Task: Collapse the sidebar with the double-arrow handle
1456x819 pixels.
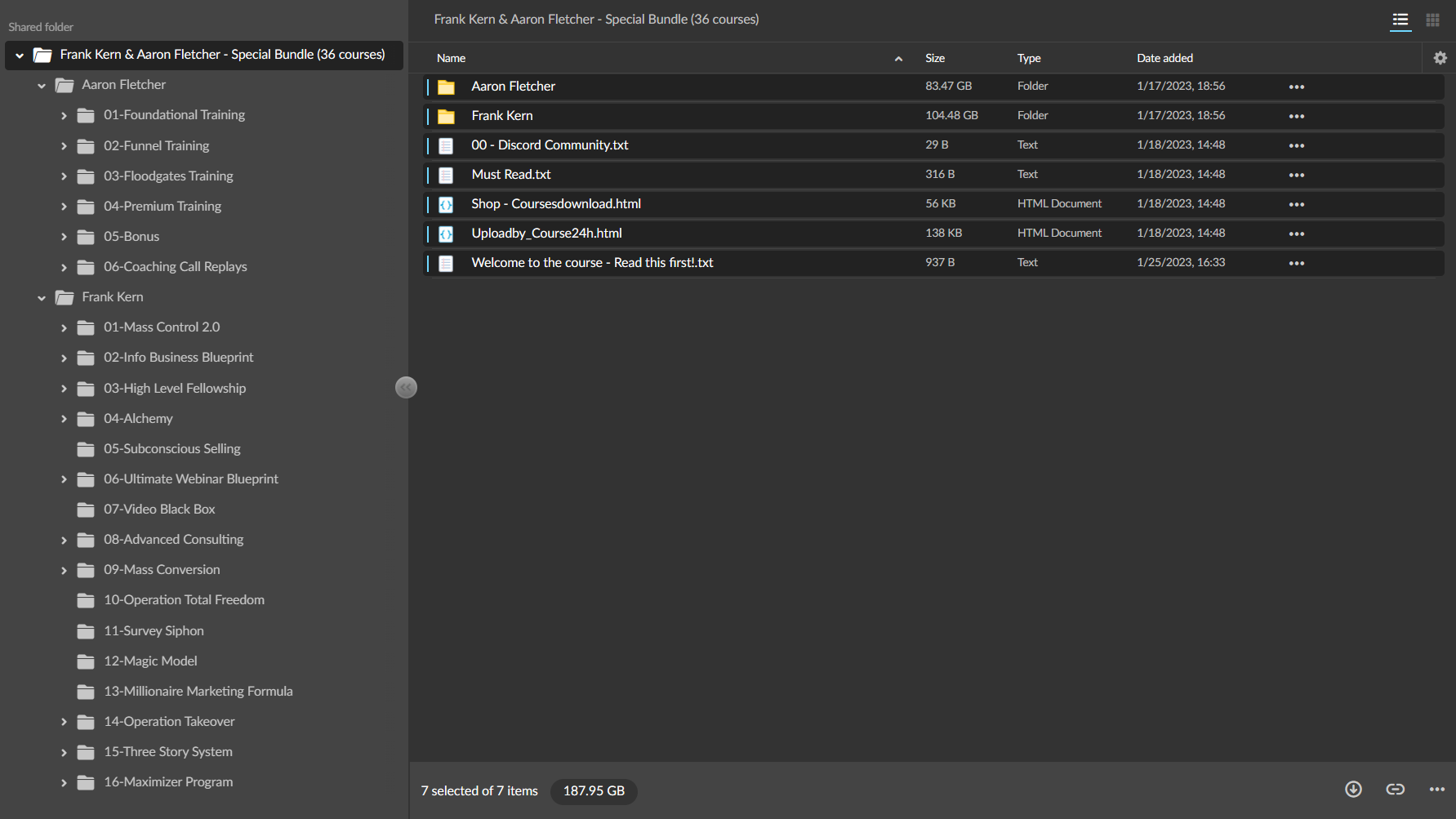Action: tap(406, 387)
